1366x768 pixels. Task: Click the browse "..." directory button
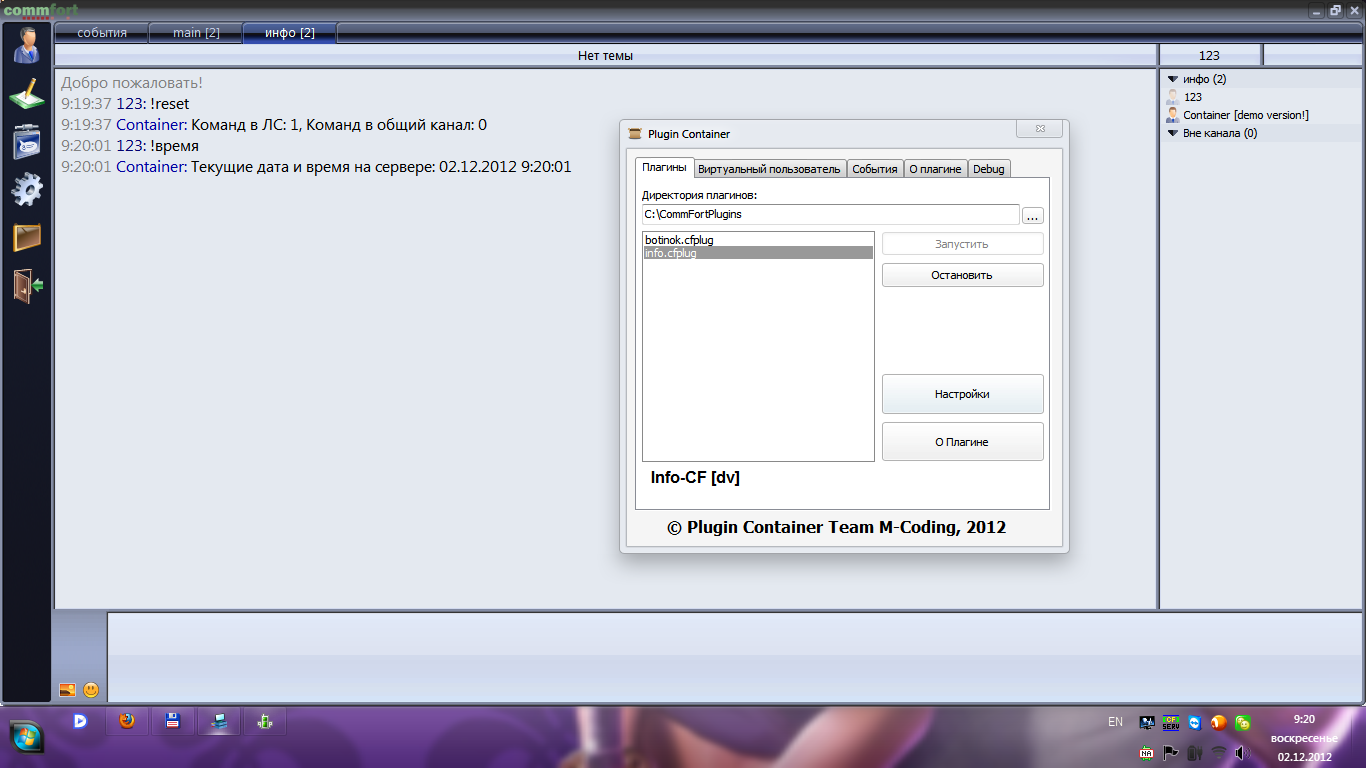[x=1033, y=215]
